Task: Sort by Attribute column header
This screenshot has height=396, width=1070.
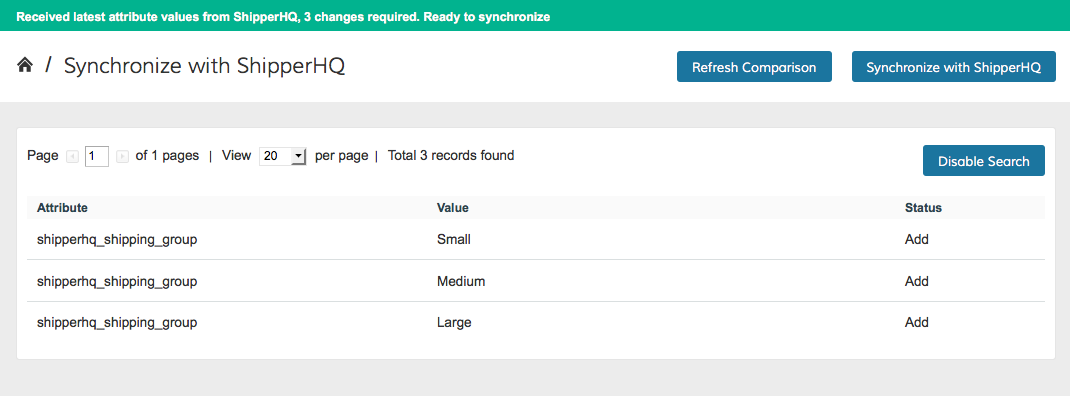Action: 62,208
